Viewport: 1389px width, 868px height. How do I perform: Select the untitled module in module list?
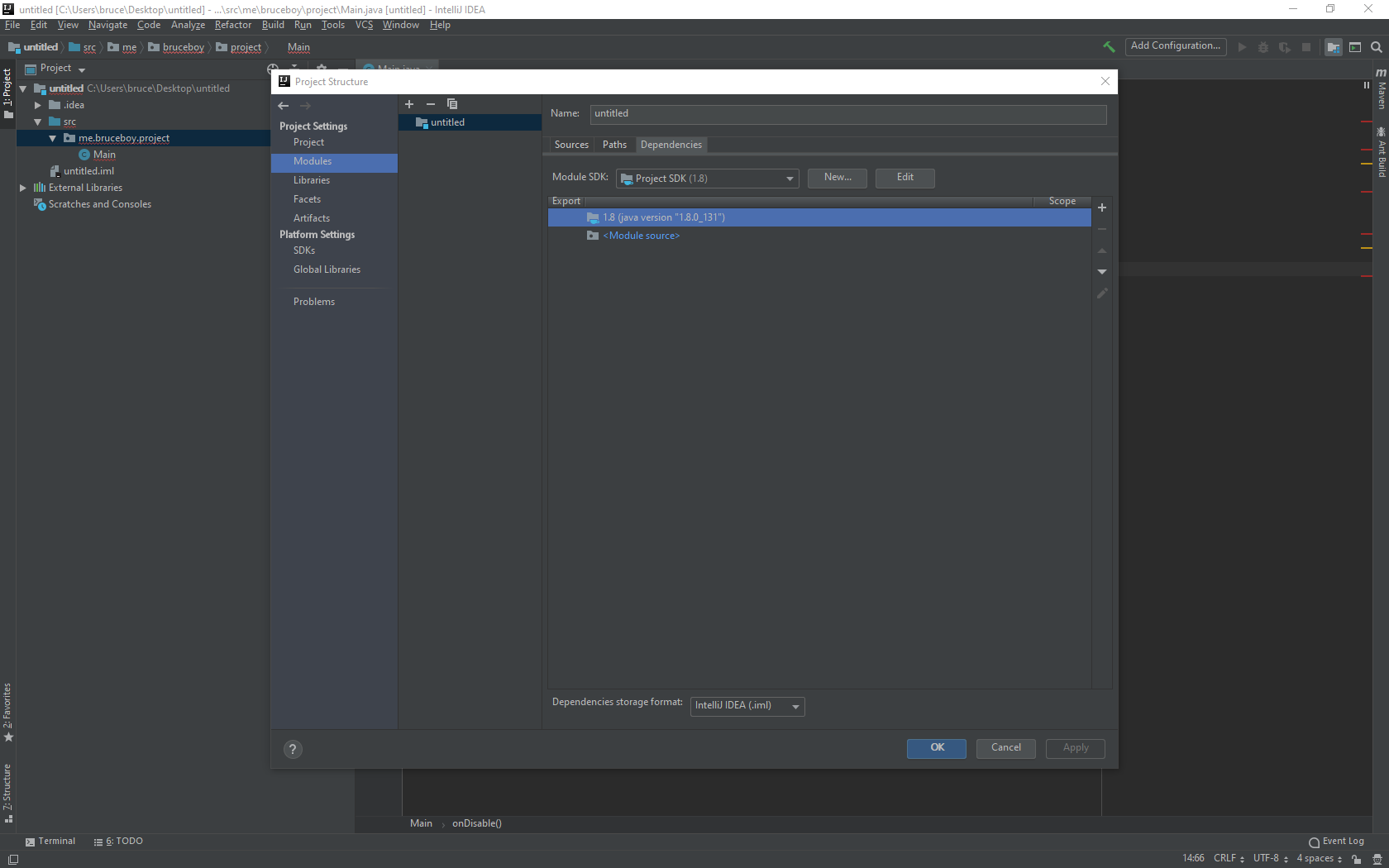pyautogui.click(x=470, y=122)
